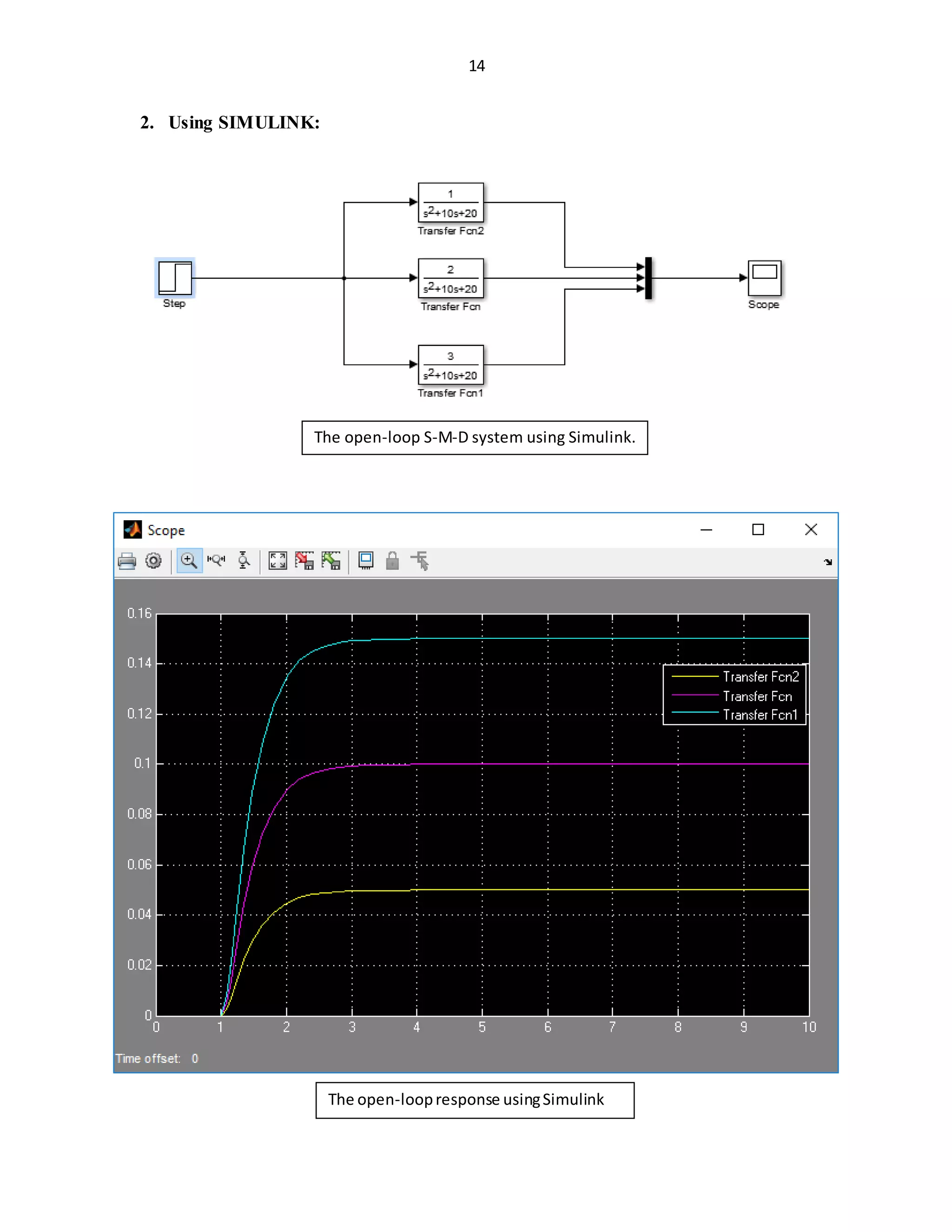Select the Zoom Y-axis tool
Viewport: 952px width, 1232px height.
pyautogui.click(x=244, y=561)
